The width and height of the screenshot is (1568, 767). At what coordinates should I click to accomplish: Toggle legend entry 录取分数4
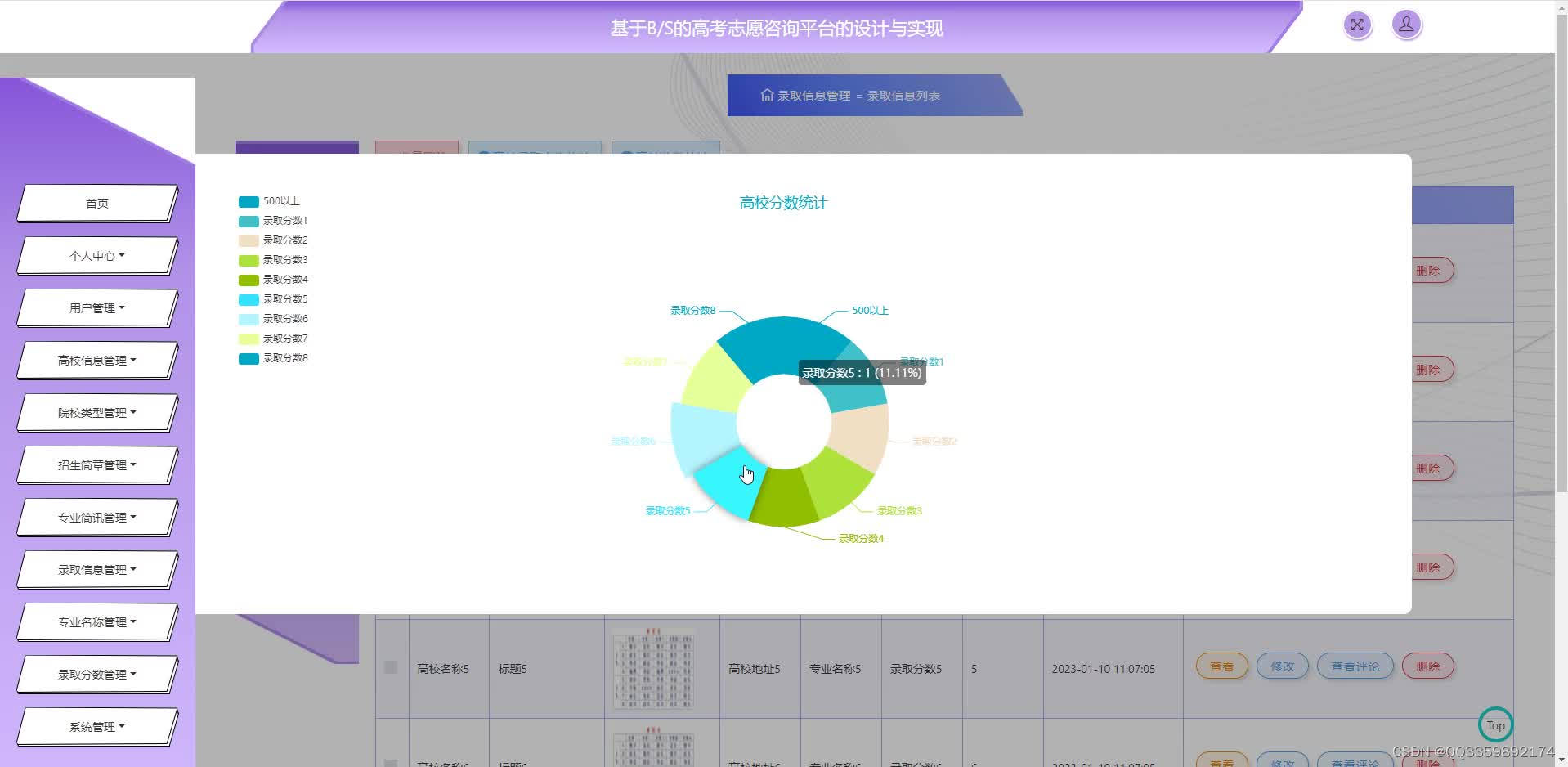[273, 280]
